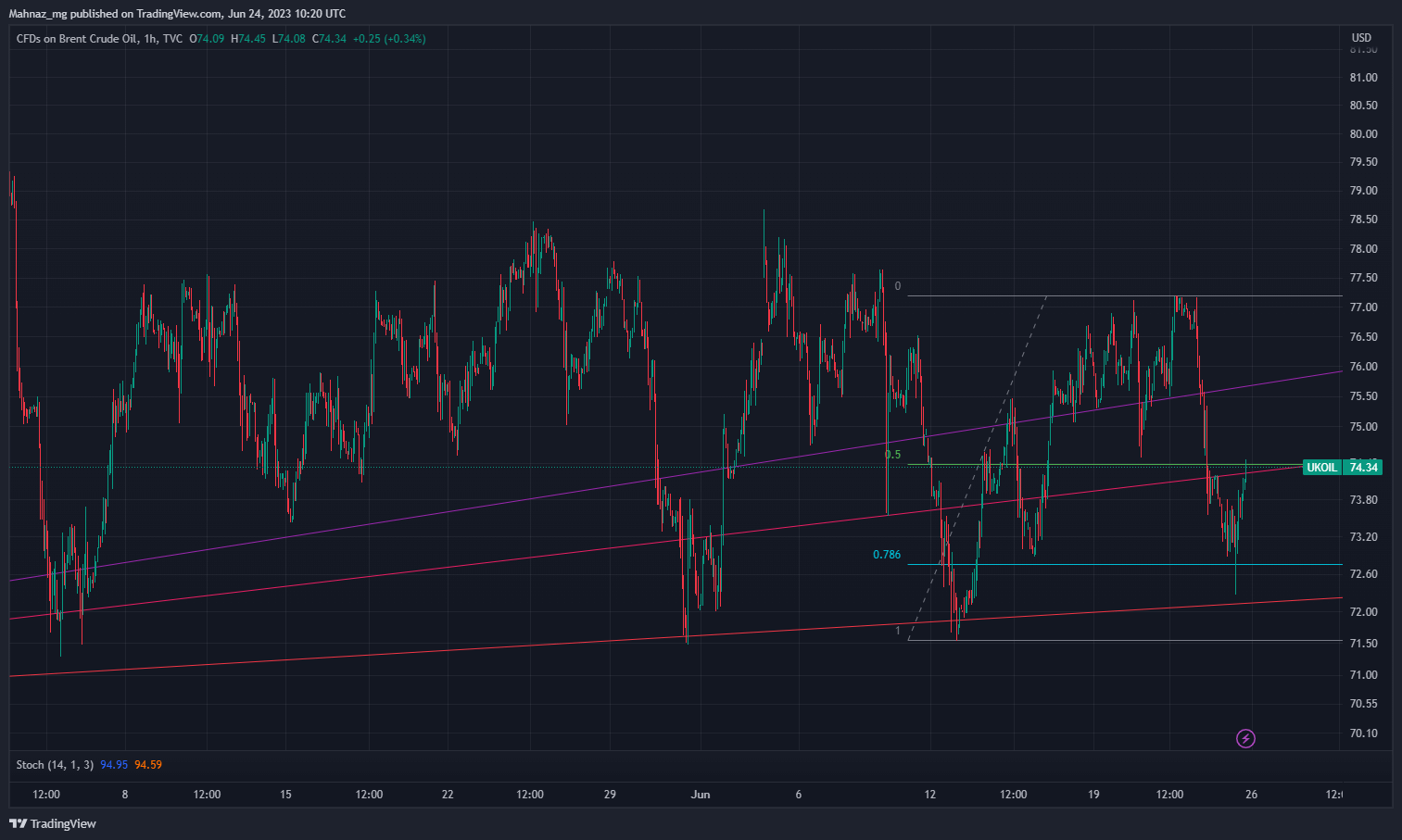1402x840 pixels.
Task: Click the 19 date on time axis
Action: coord(1093,795)
